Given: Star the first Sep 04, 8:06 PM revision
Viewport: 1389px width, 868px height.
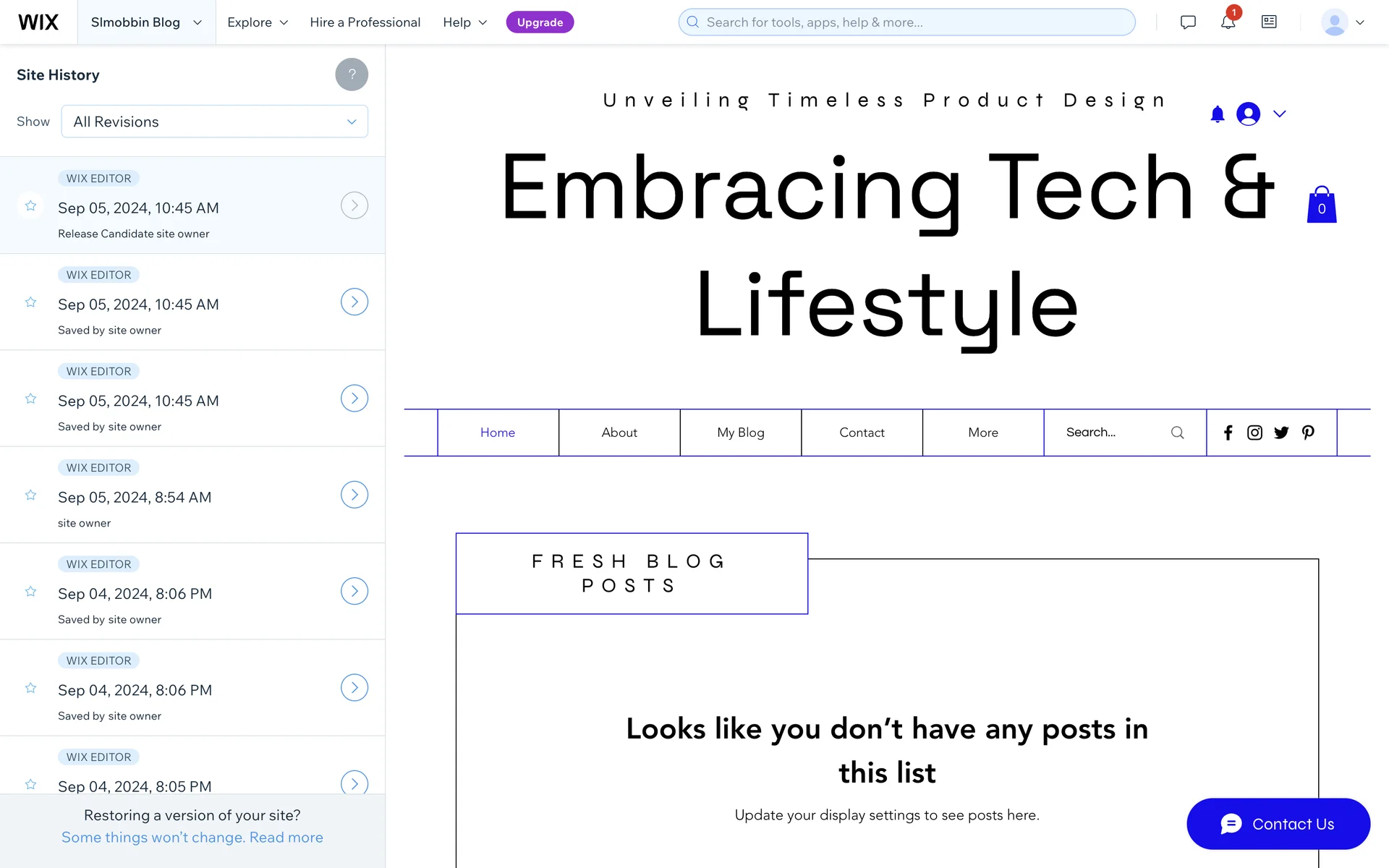Looking at the screenshot, I should [x=30, y=592].
